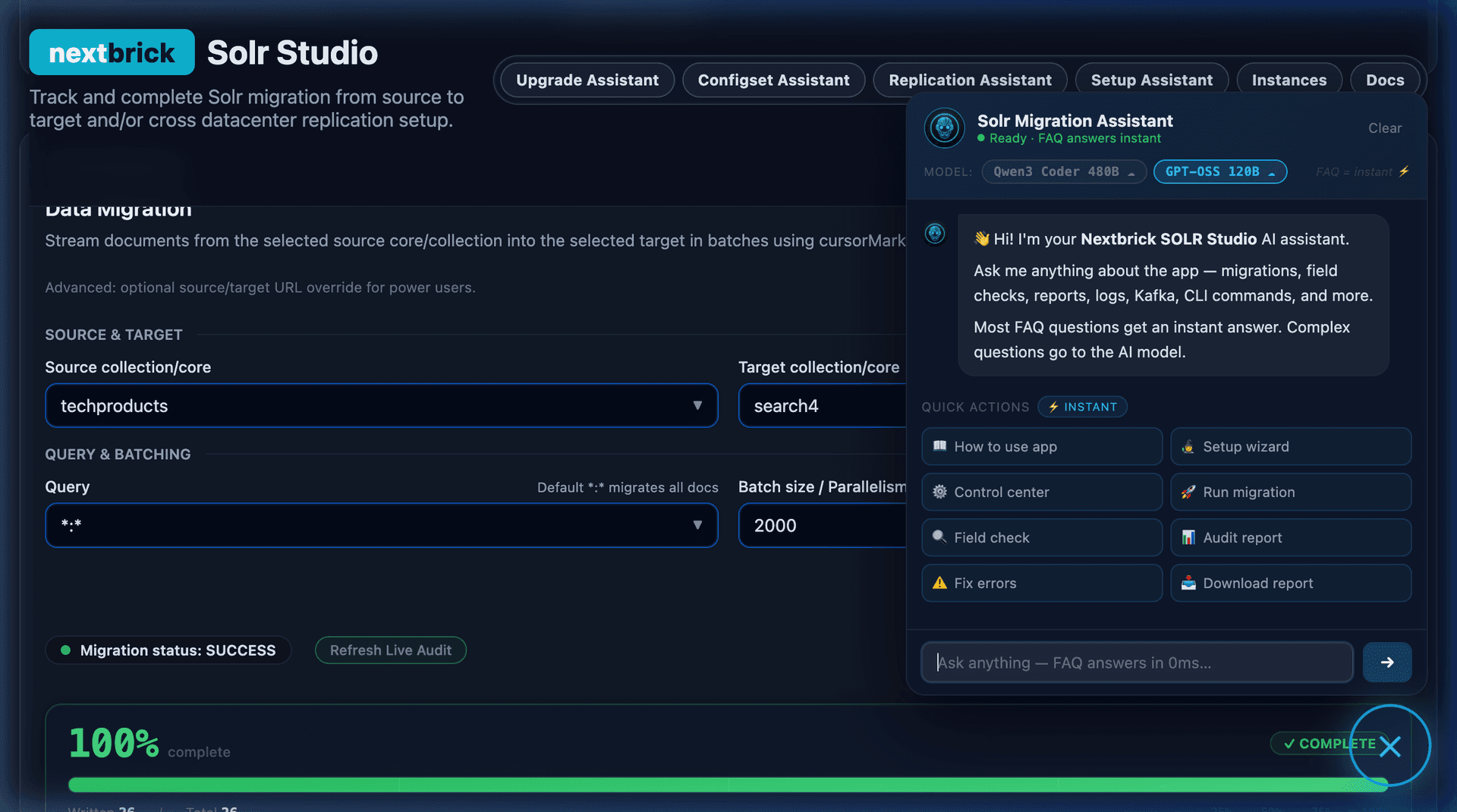Click the lightning bolt next to FAQ = instant
1457x812 pixels.
click(x=1404, y=172)
